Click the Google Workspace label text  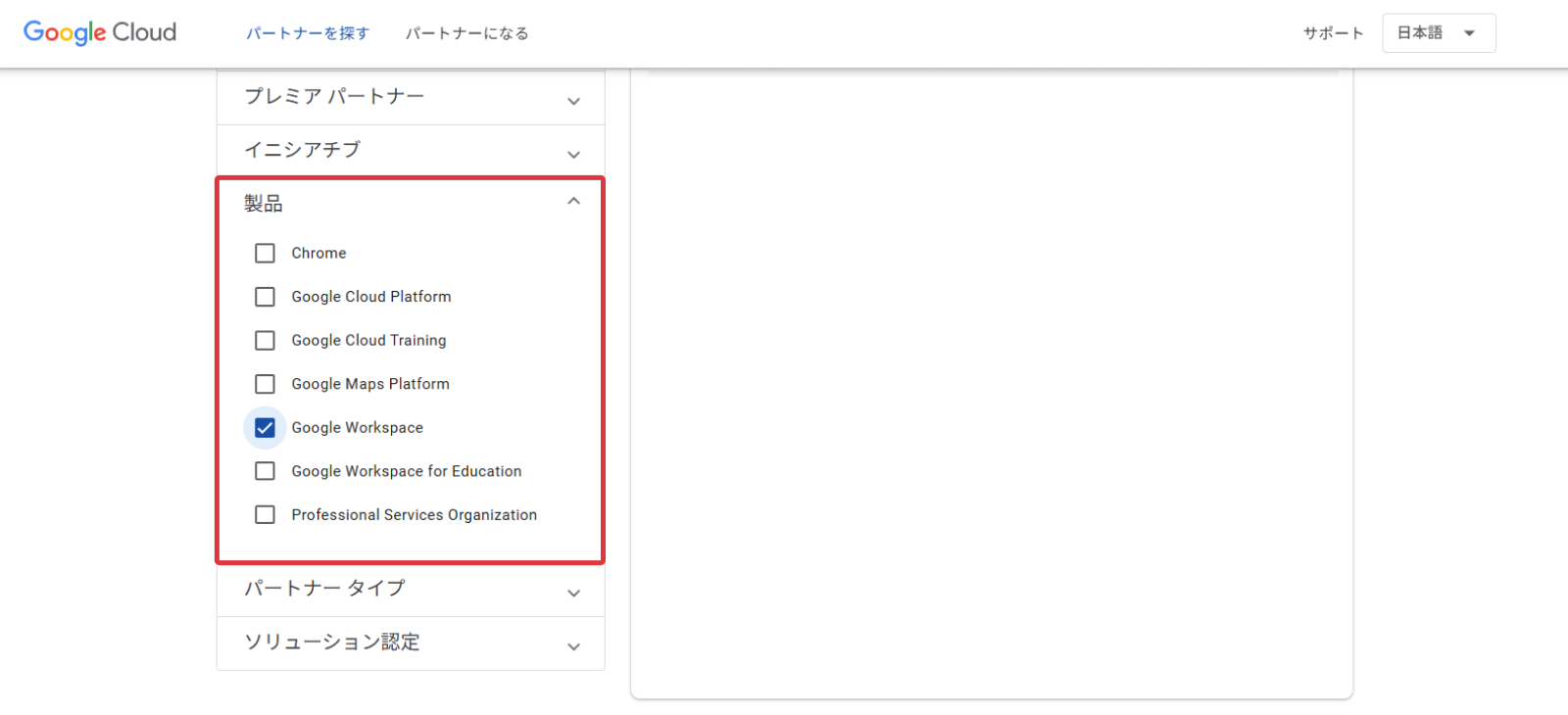(x=358, y=428)
